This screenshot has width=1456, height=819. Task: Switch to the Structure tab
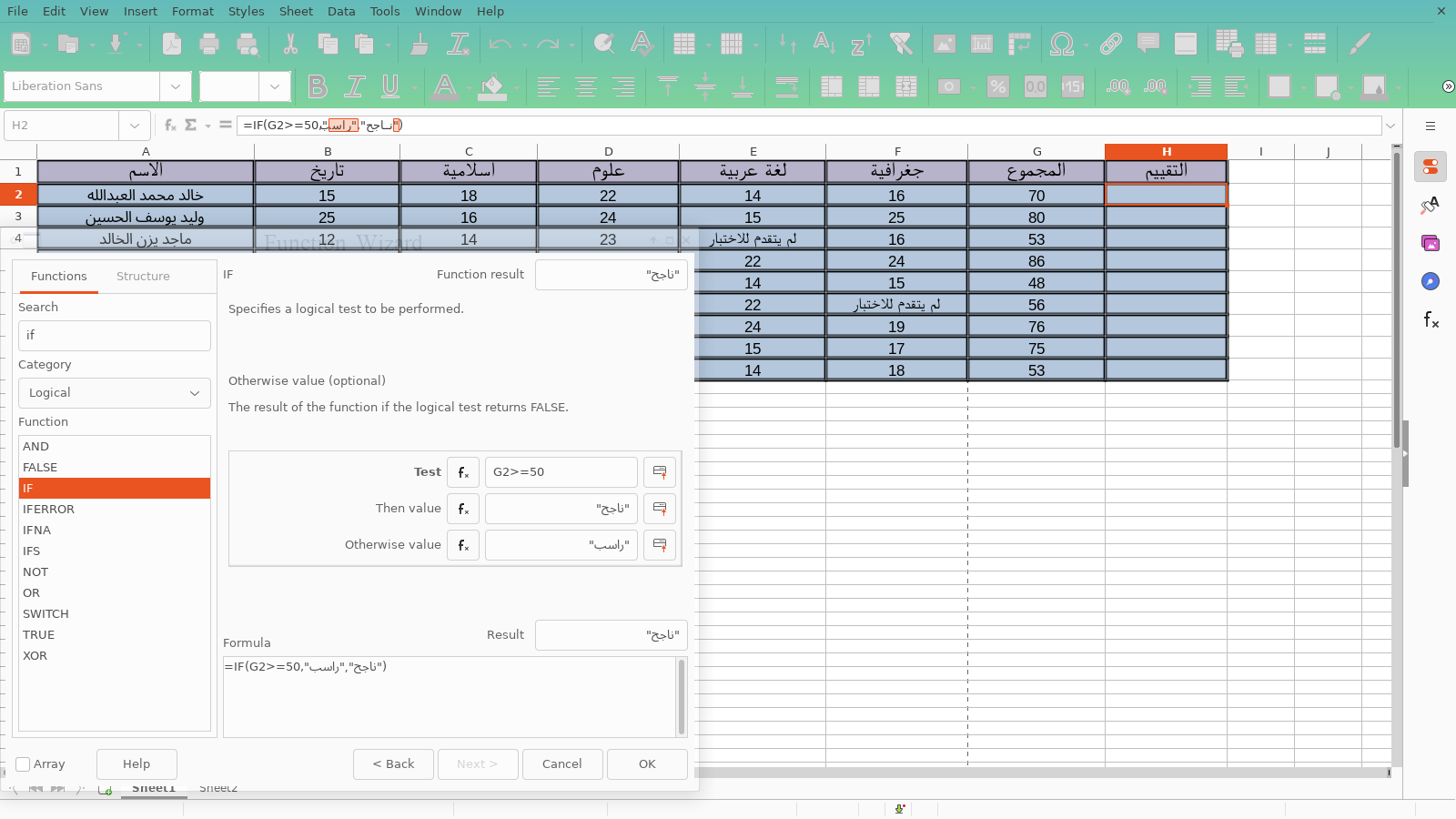click(x=143, y=277)
